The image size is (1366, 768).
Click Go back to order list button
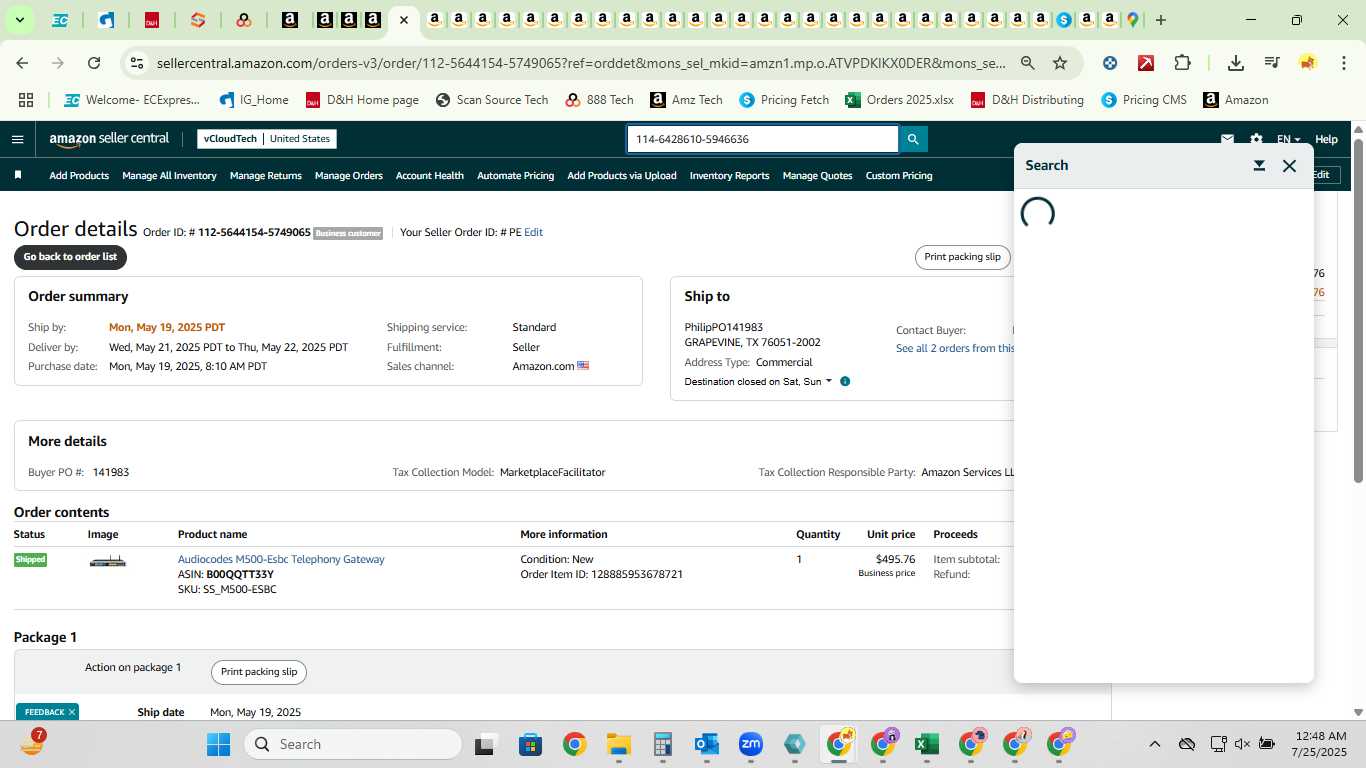70,257
